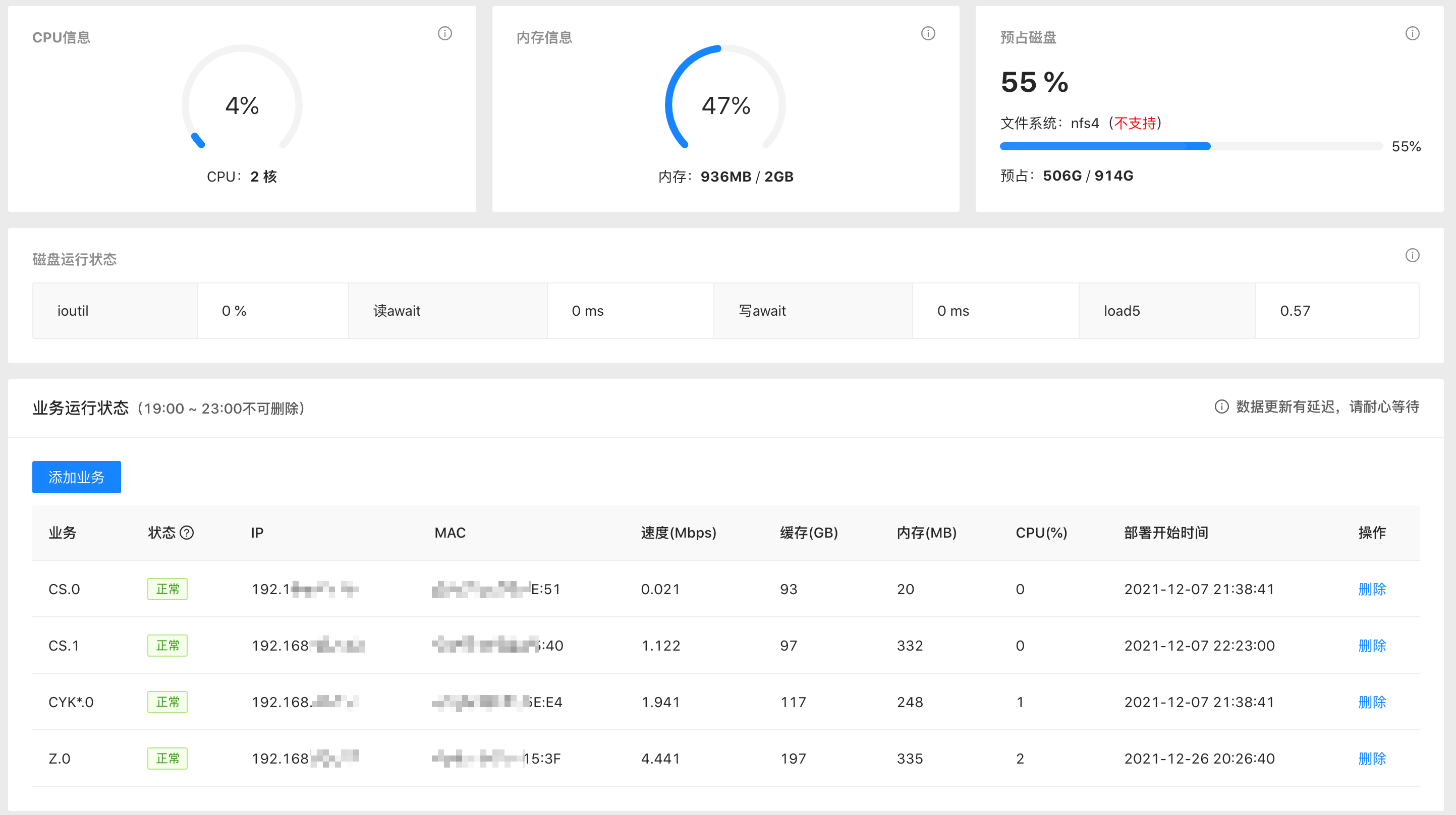The image size is (1456, 815).
Task: Click the 内存信息 card info icon
Action: coord(928,33)
